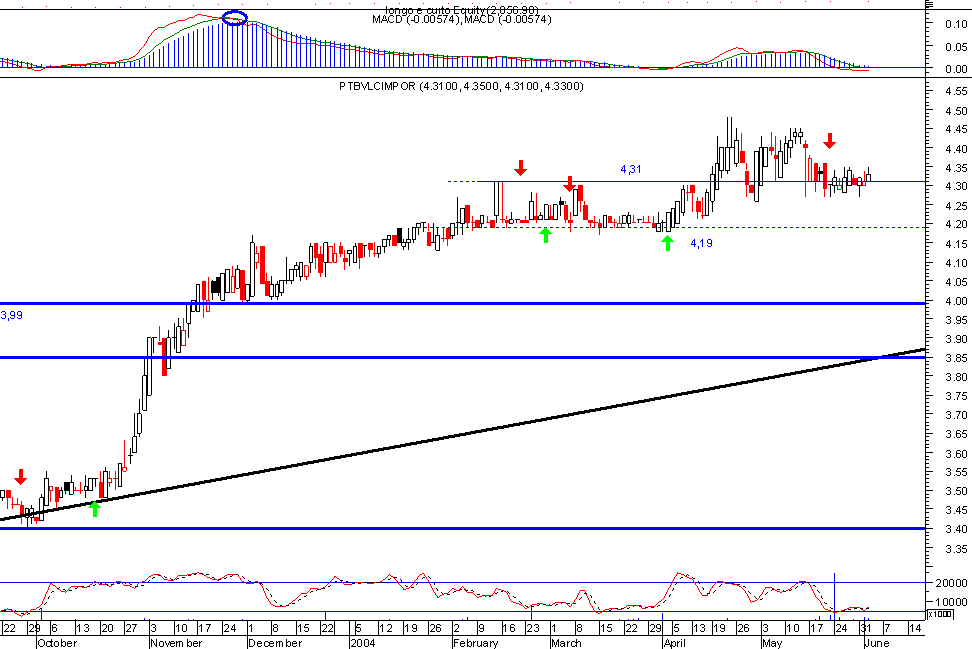This screenshot has width=972, height=649.
Task: Click the 4.55 price axis value
Action: click(x=957, y=91)
